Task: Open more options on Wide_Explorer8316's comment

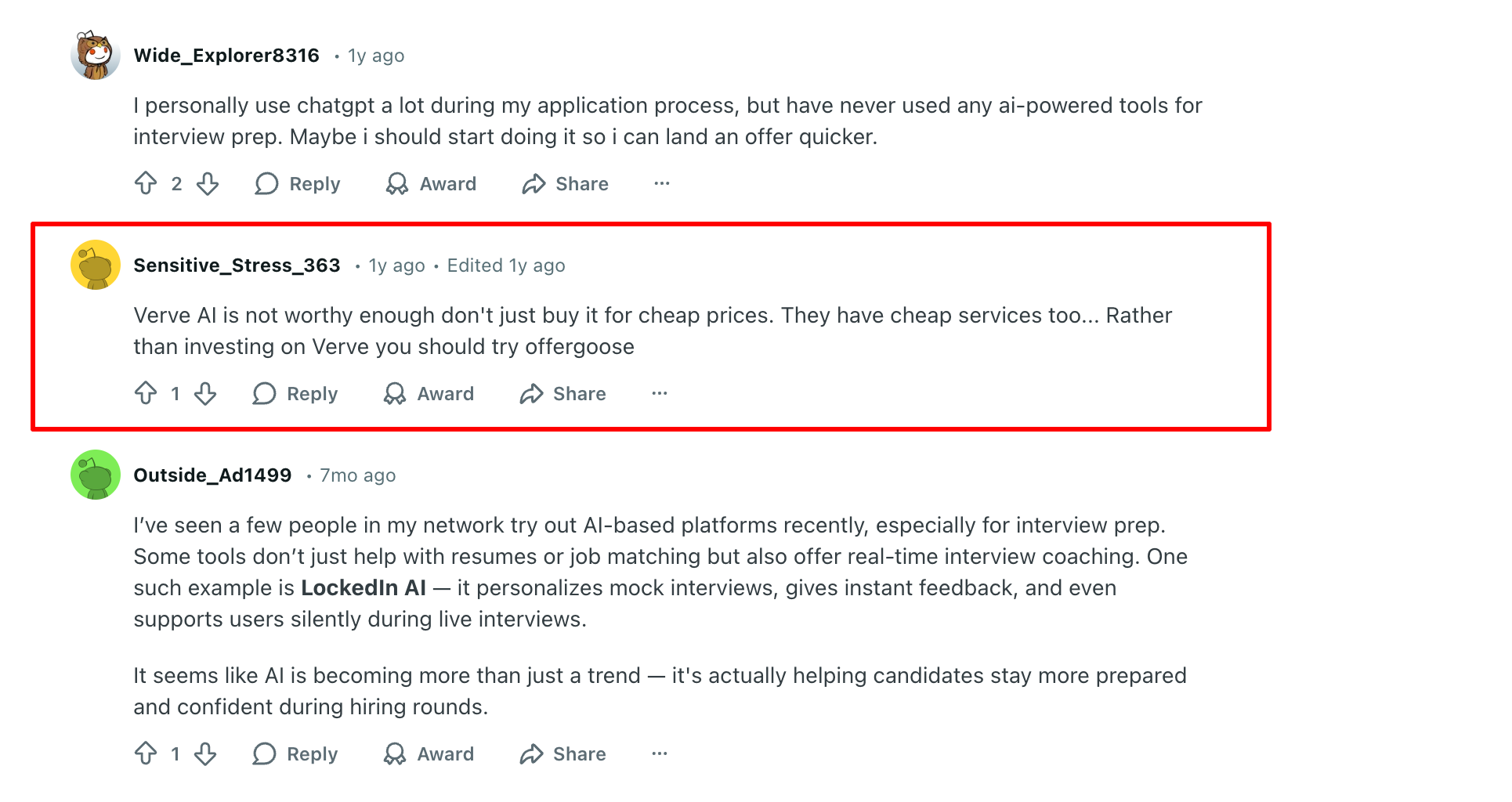Action: coord(662,184)
